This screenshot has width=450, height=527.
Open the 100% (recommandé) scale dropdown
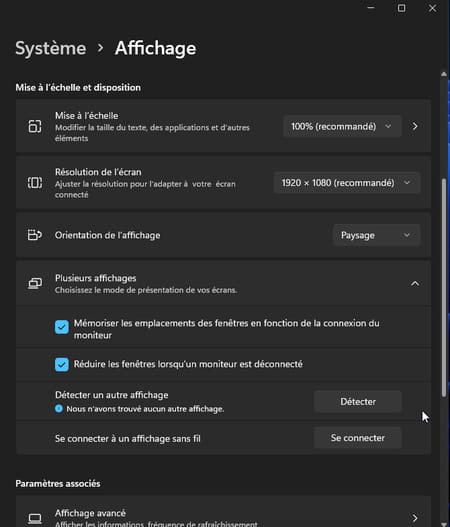coord(342,126)
